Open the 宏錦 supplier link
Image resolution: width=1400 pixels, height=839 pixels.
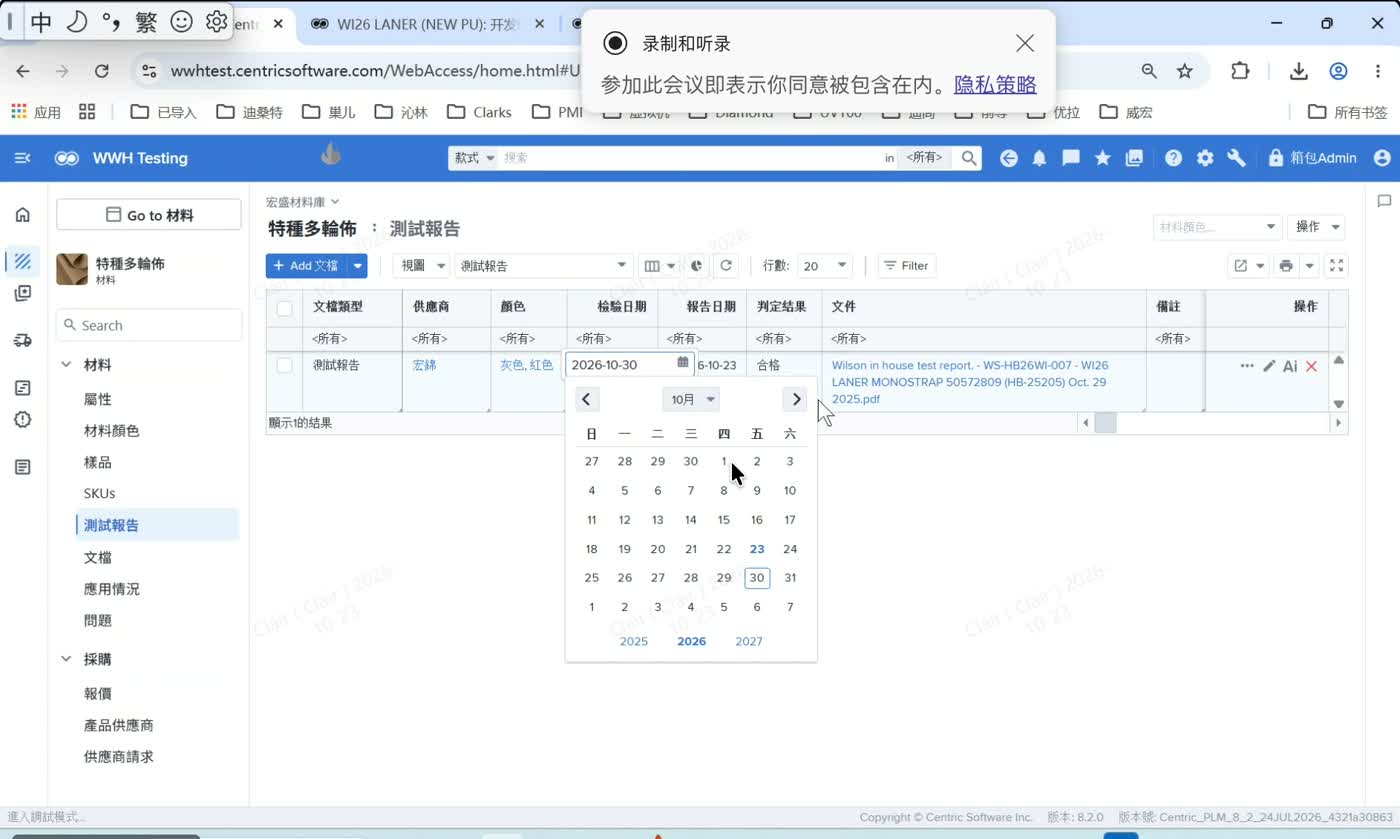[424, 365]
